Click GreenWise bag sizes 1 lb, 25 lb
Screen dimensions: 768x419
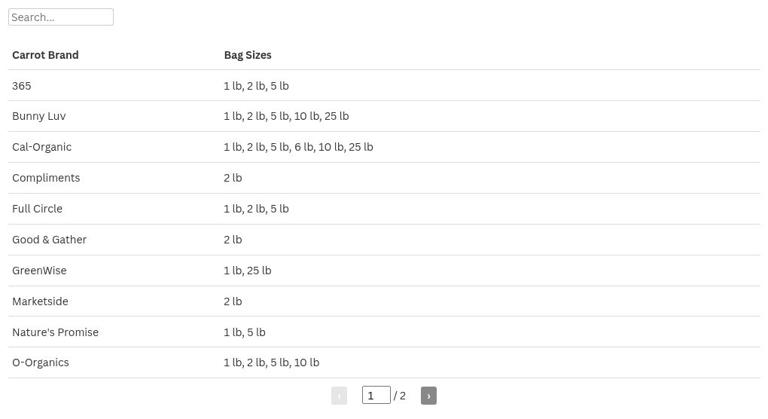tap(247, 271)
